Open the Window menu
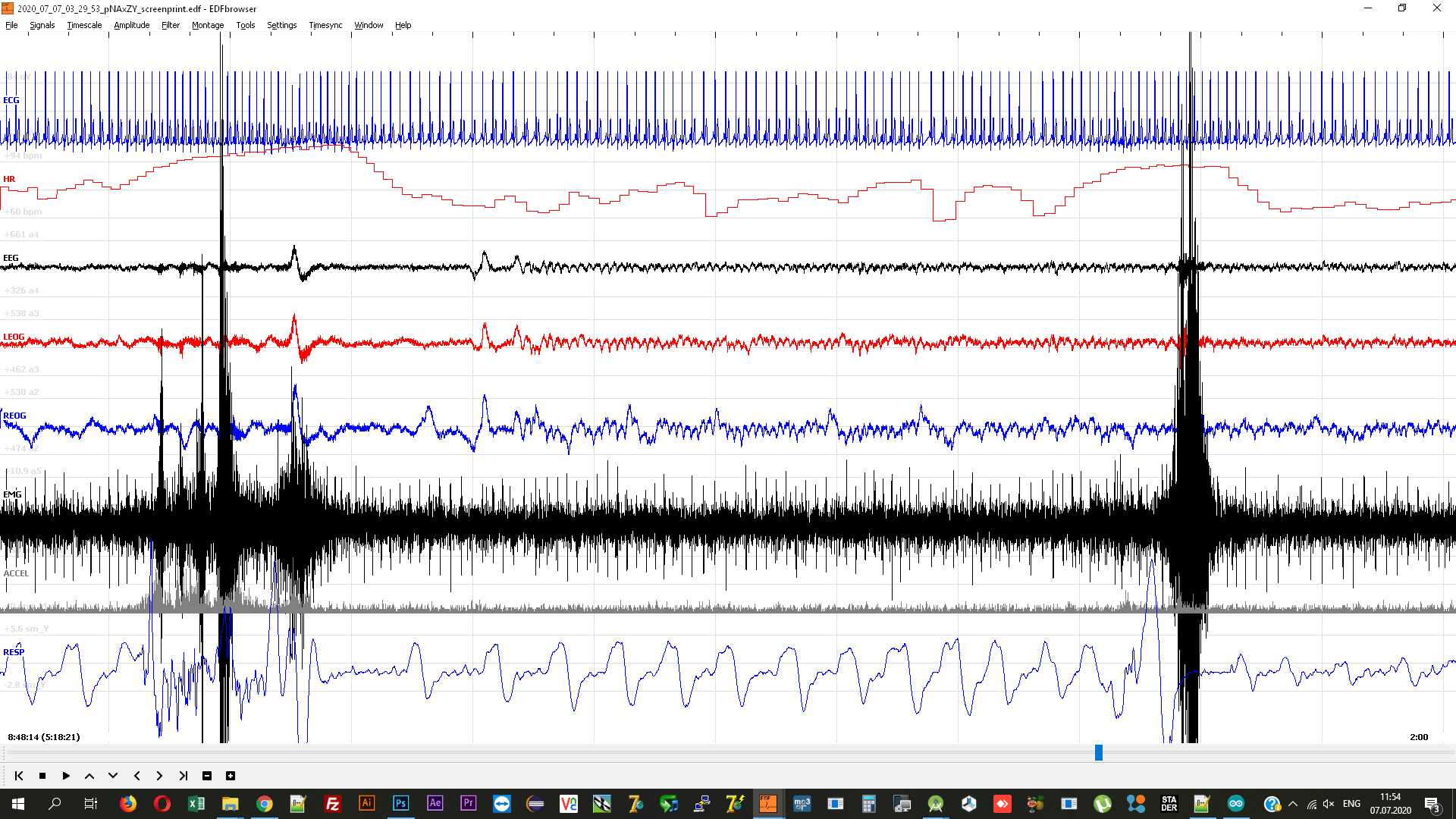Viewport: 1456px width, 819px height. coord(369,25)
